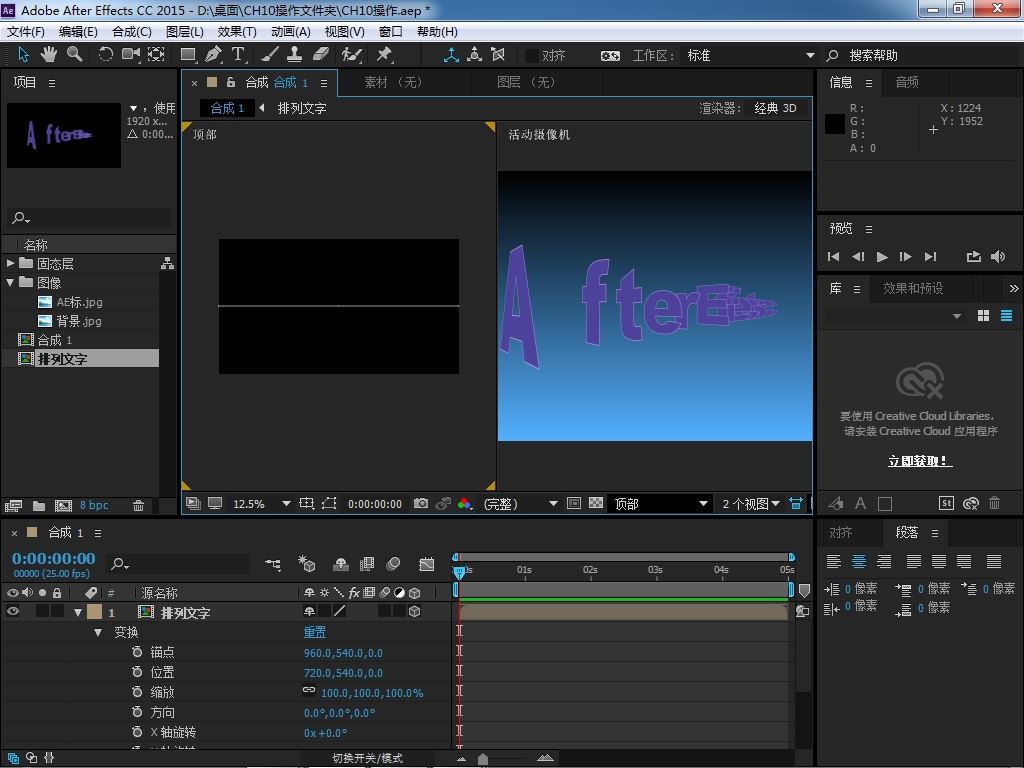Screen dimensions: 1024x768
Task: Play the preview with the play button
Action: click(882, 257)
